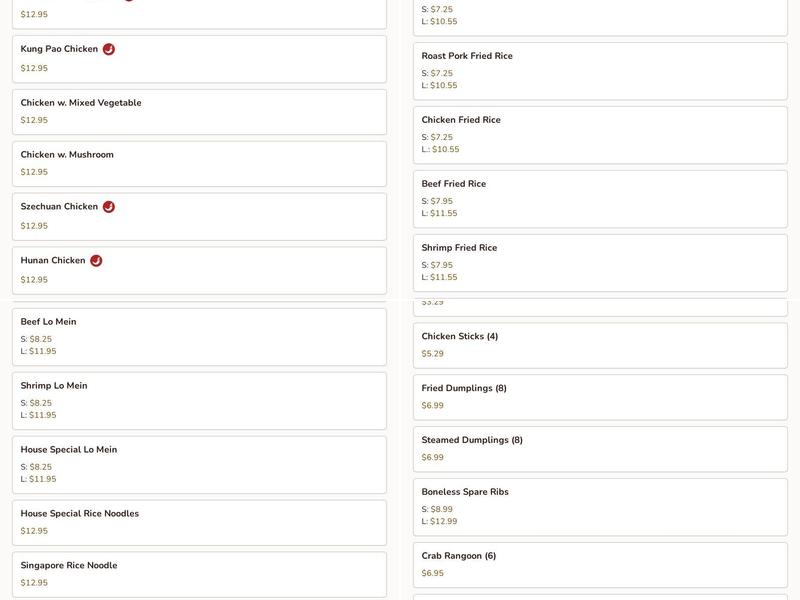The width and height of the screenshot is (800, 600).
Task: Select Beef Fried Rice item
Action: (600, 198)
